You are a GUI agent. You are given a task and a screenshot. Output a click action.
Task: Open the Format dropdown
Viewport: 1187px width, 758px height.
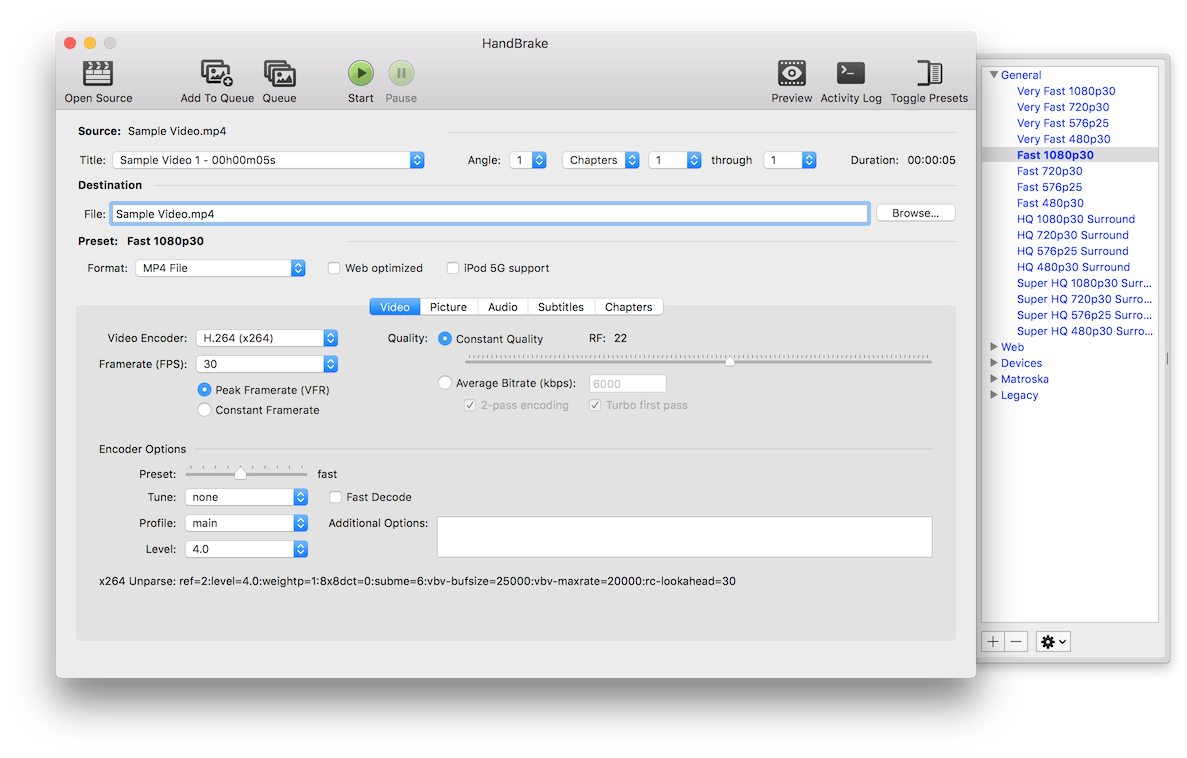(x=220, y=268)
